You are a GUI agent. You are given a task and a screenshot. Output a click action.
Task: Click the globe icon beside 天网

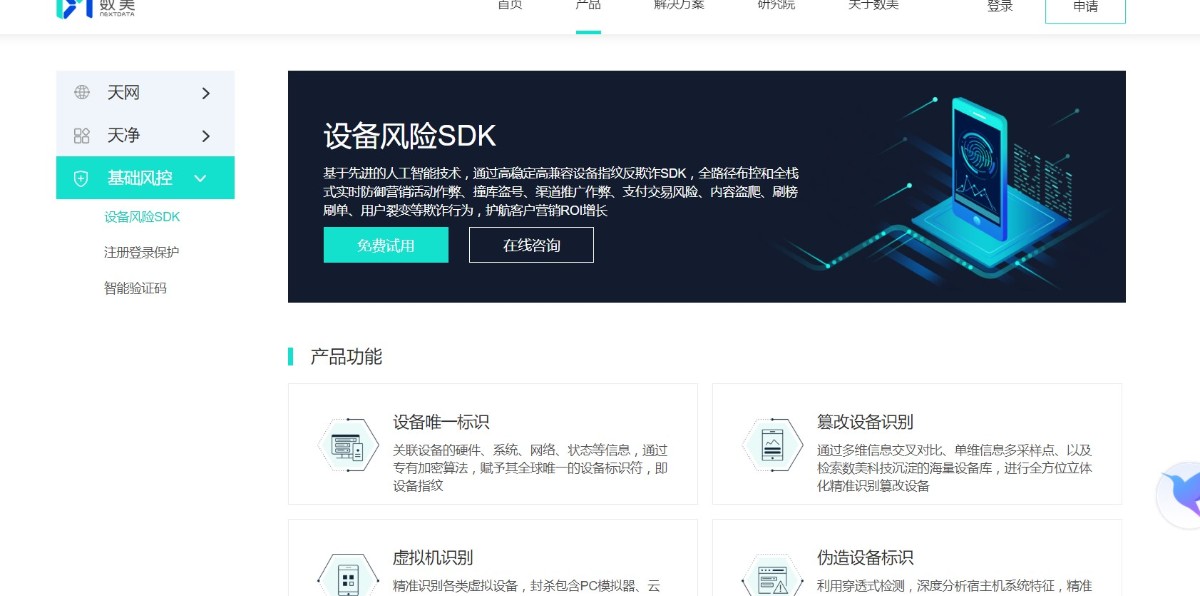click(x=82, y=93)
